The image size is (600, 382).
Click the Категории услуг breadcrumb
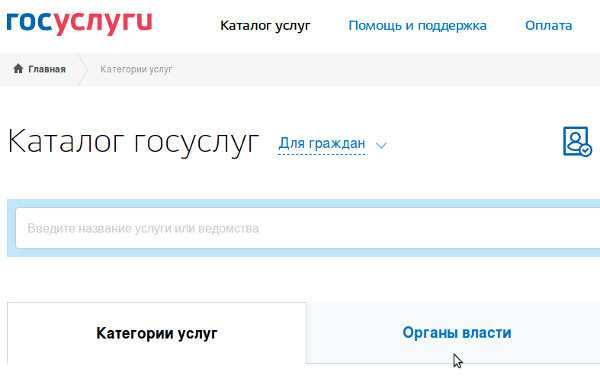tap(136, 69)
